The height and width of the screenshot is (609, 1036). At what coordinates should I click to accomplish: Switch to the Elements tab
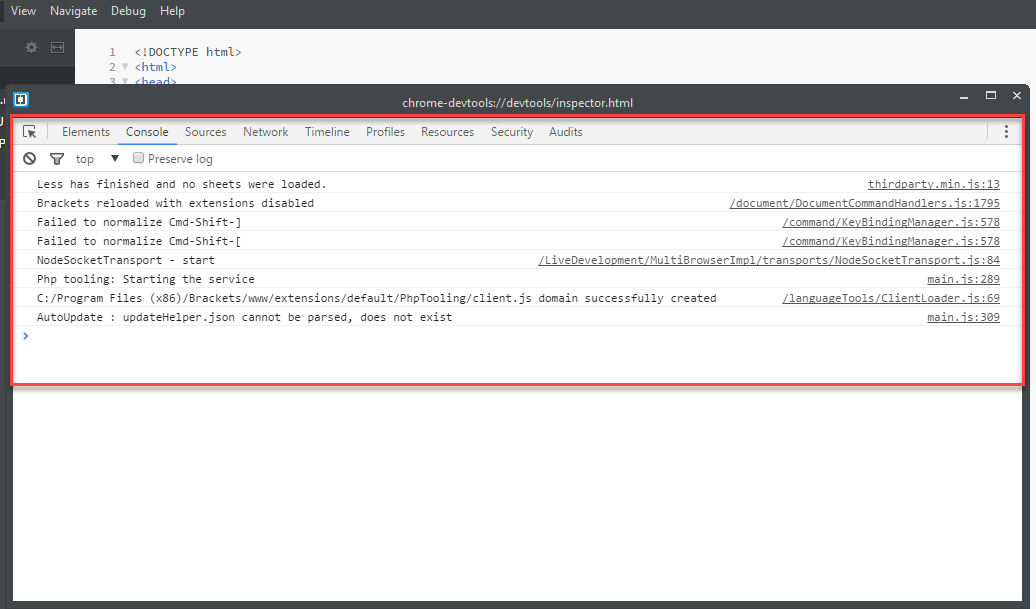tap(86, 131)
